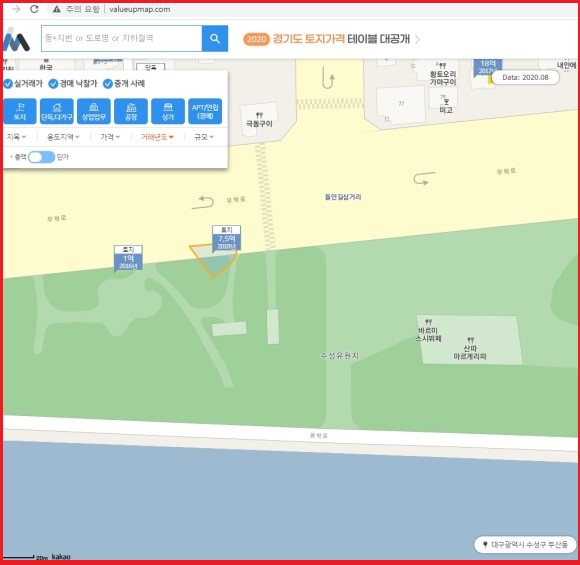Select the 7.5억 2018년 토지 price marker
The image size is (580, 565).
tap(226, 239)
